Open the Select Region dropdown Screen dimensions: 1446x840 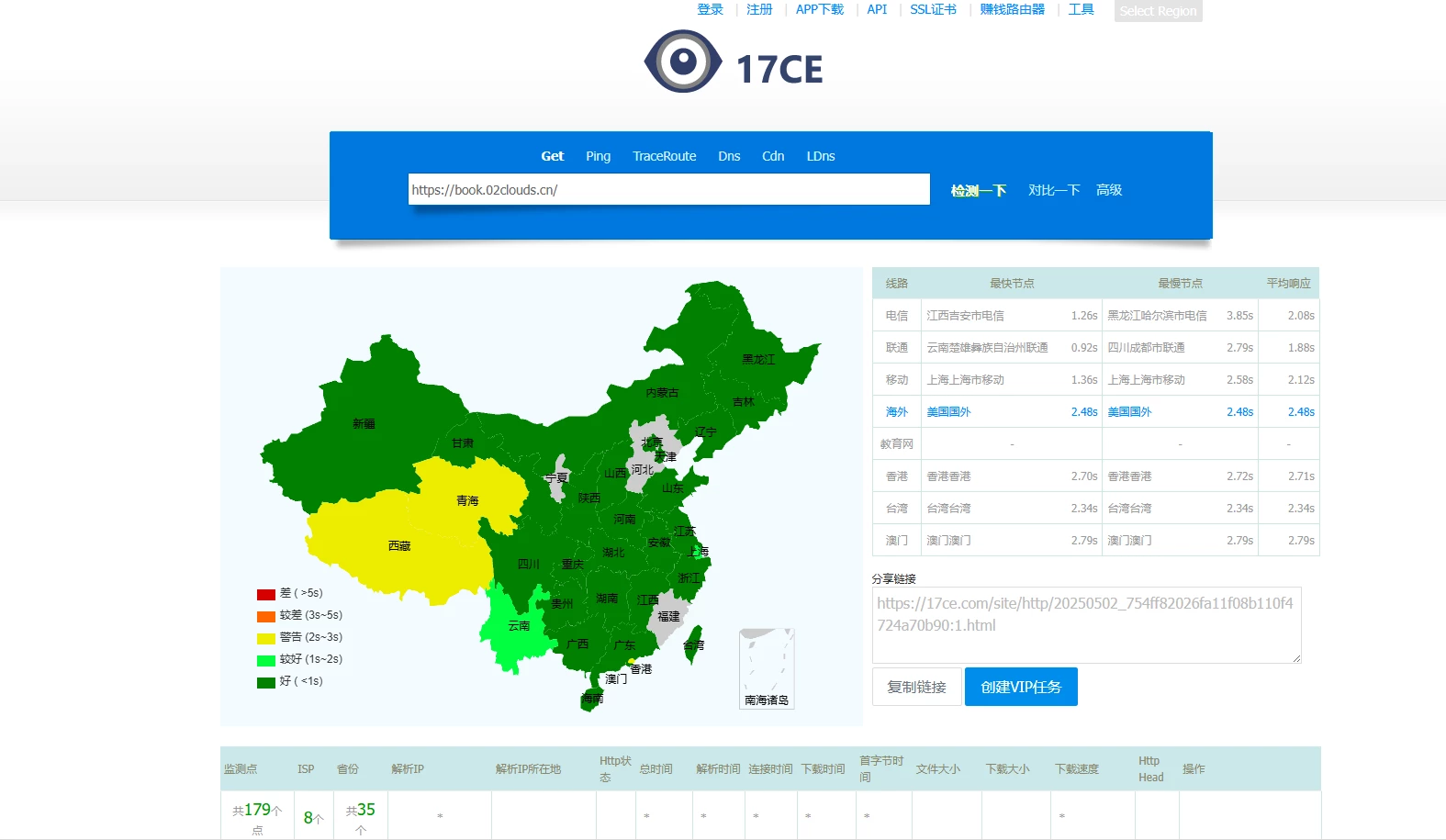[x=1158, y=11]
